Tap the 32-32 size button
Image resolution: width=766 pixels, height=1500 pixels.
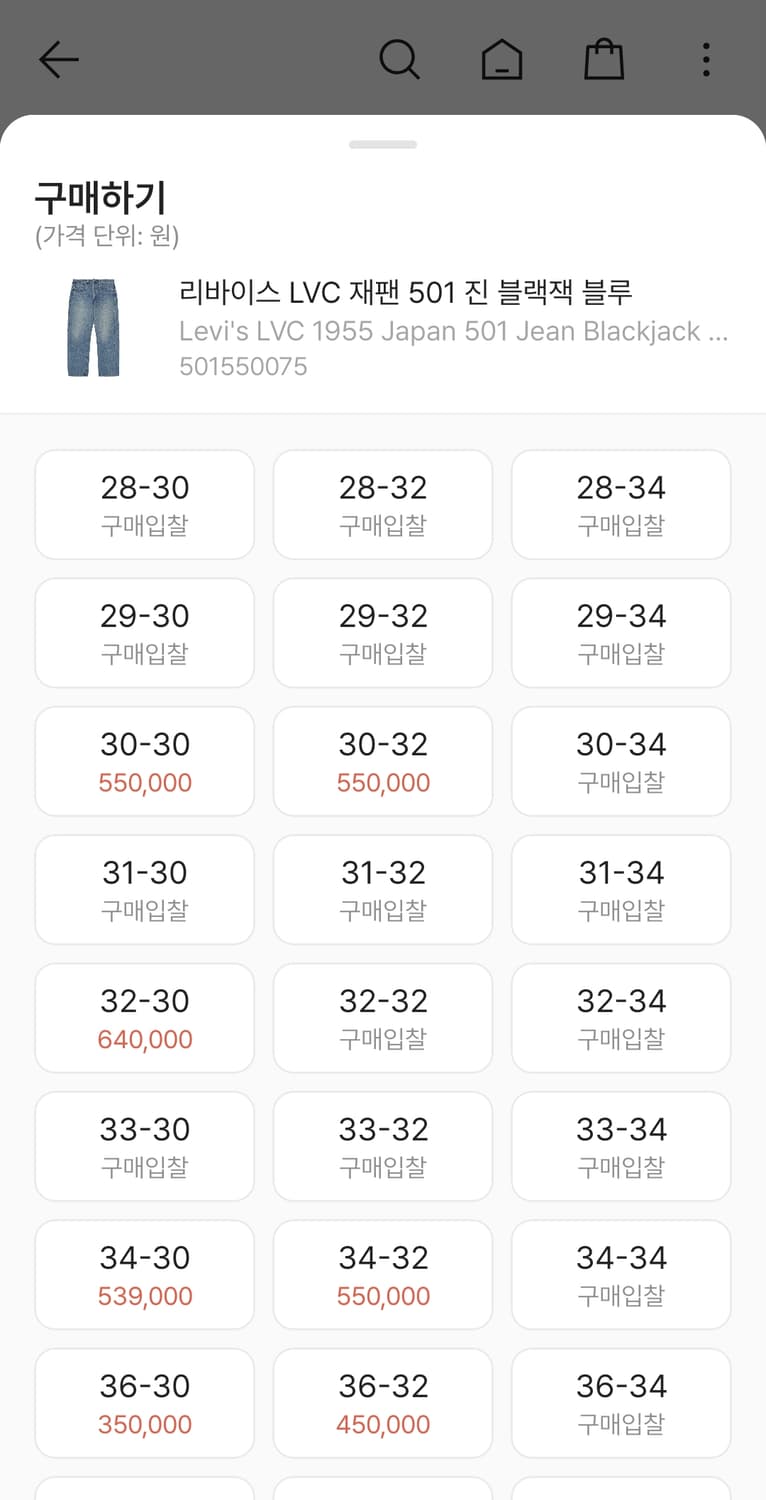point(383,1018)
